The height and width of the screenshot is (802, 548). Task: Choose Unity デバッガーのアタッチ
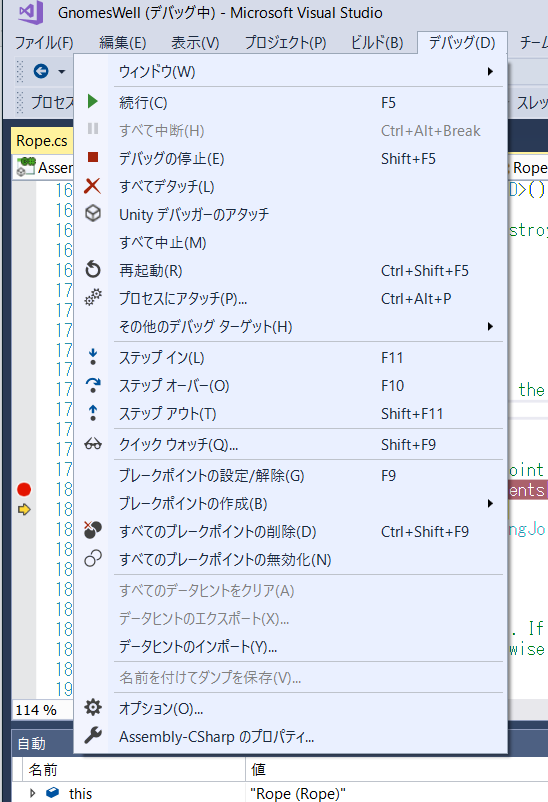[291, 214]
